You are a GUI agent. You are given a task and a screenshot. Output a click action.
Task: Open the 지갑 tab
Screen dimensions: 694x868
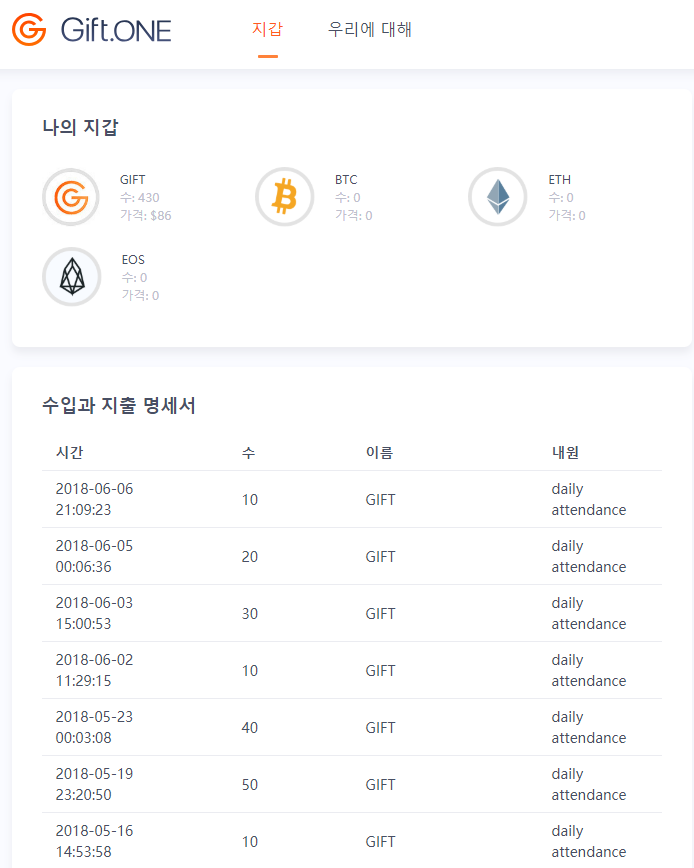click(267, 30)
